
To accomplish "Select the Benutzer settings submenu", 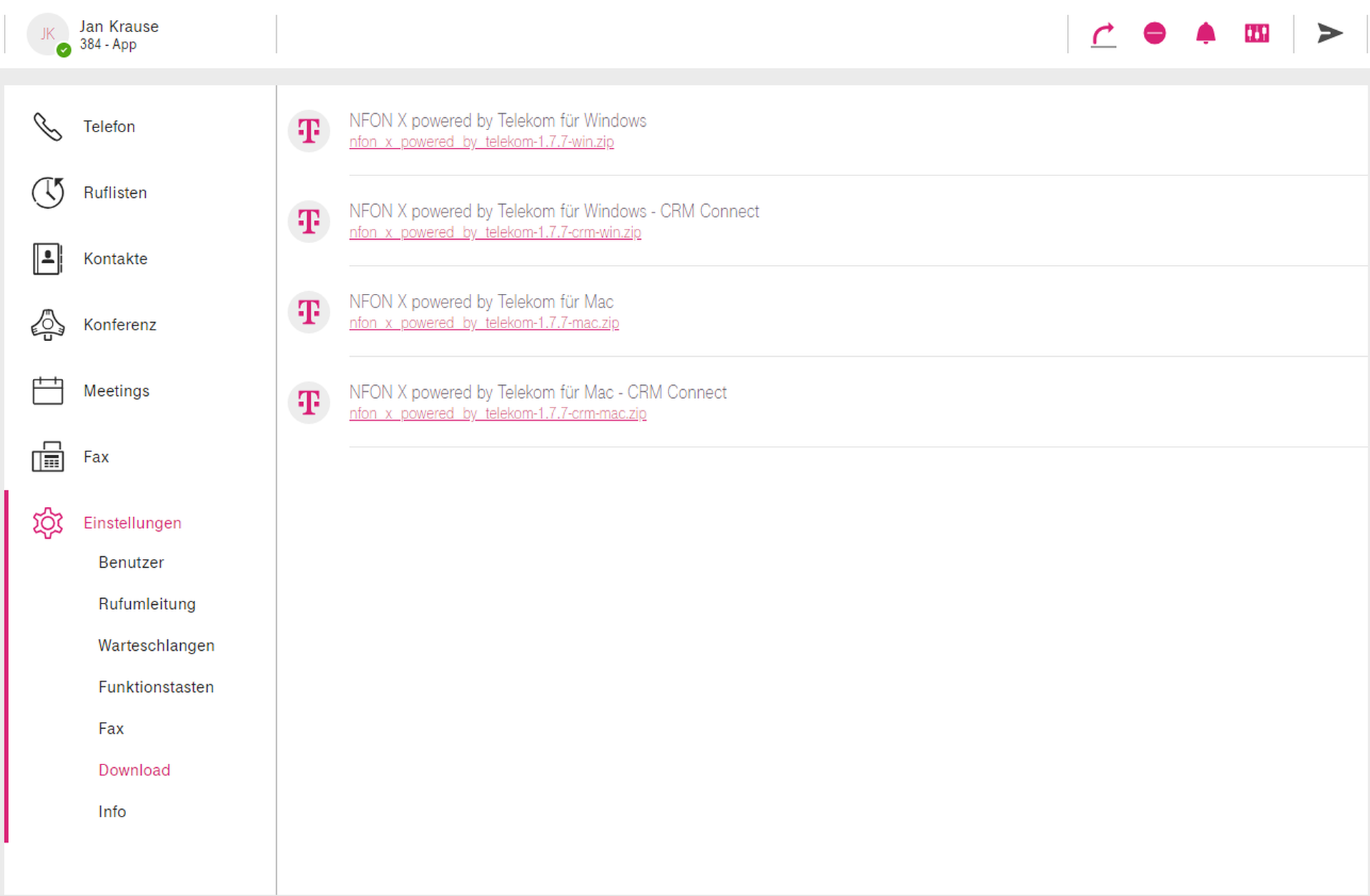I will (131, 562).
